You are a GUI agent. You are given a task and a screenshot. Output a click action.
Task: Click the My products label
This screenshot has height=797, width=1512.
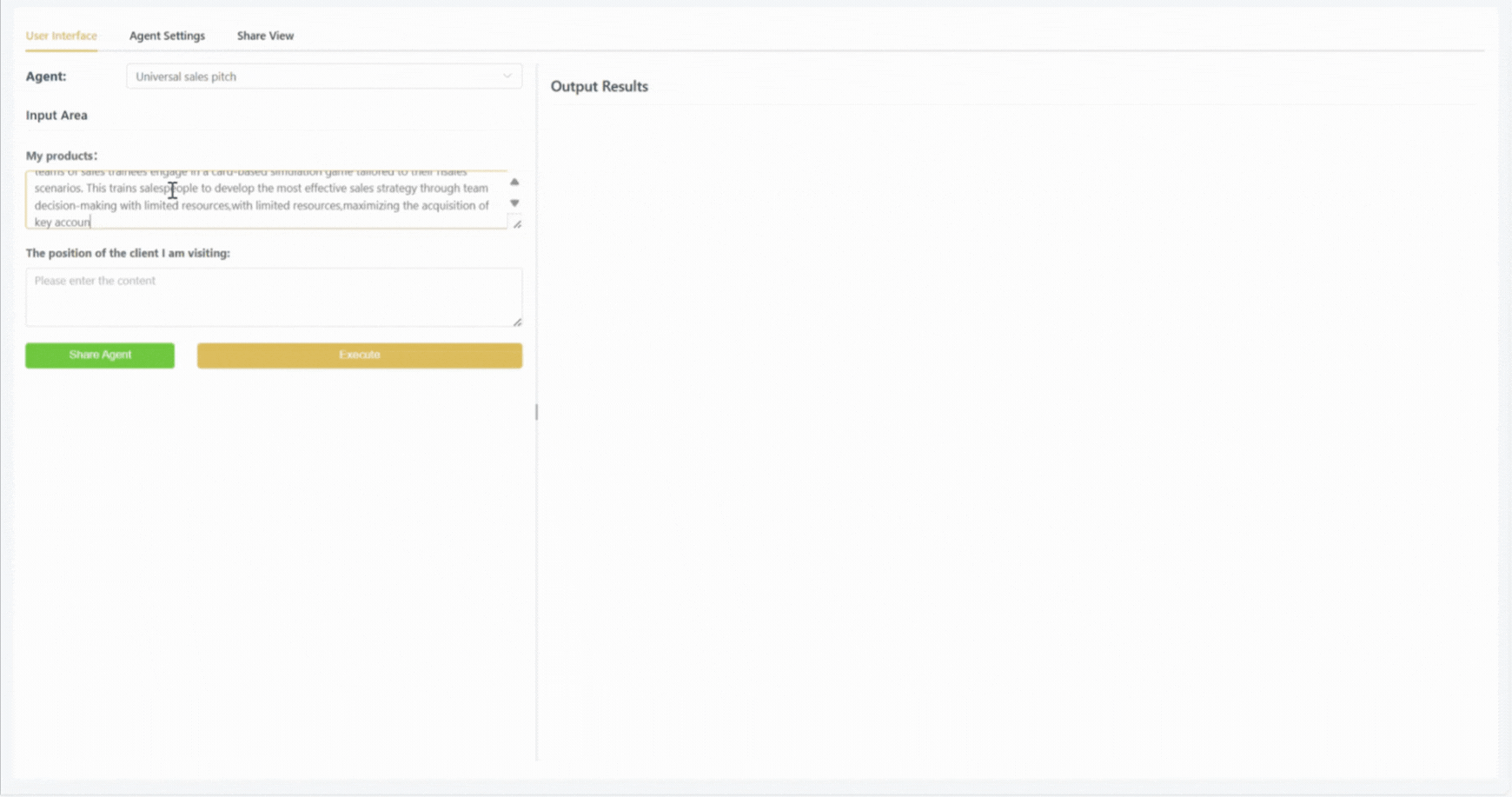62,156
